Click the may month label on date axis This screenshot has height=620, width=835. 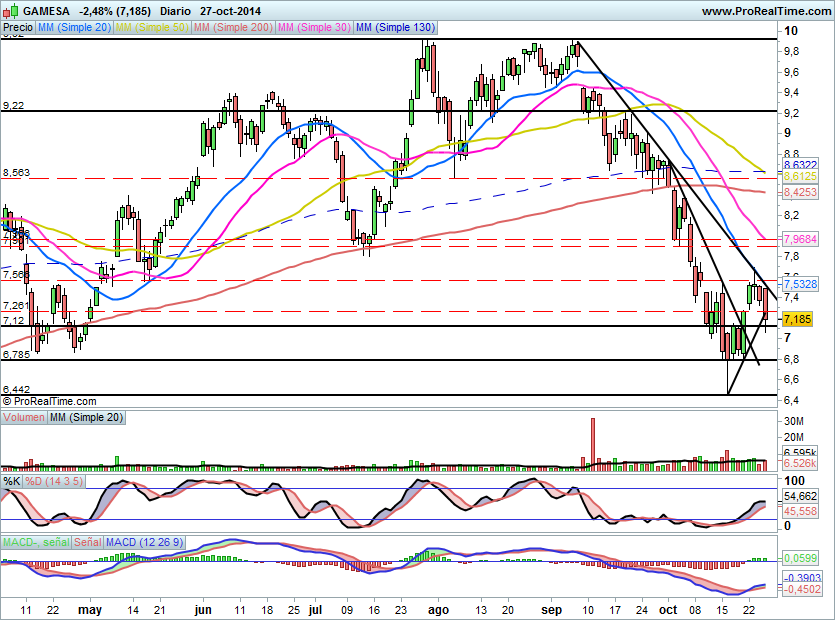click(89, 610)
